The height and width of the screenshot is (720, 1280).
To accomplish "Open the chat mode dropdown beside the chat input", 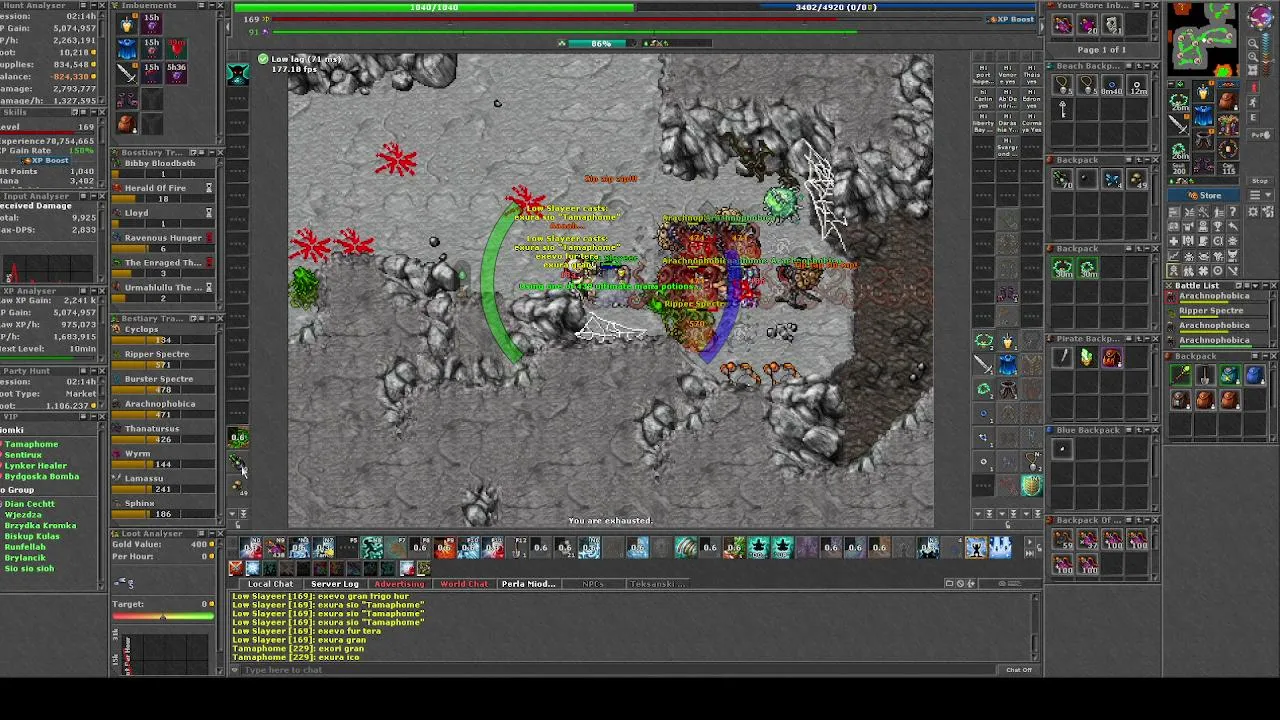I will [235, 670].
